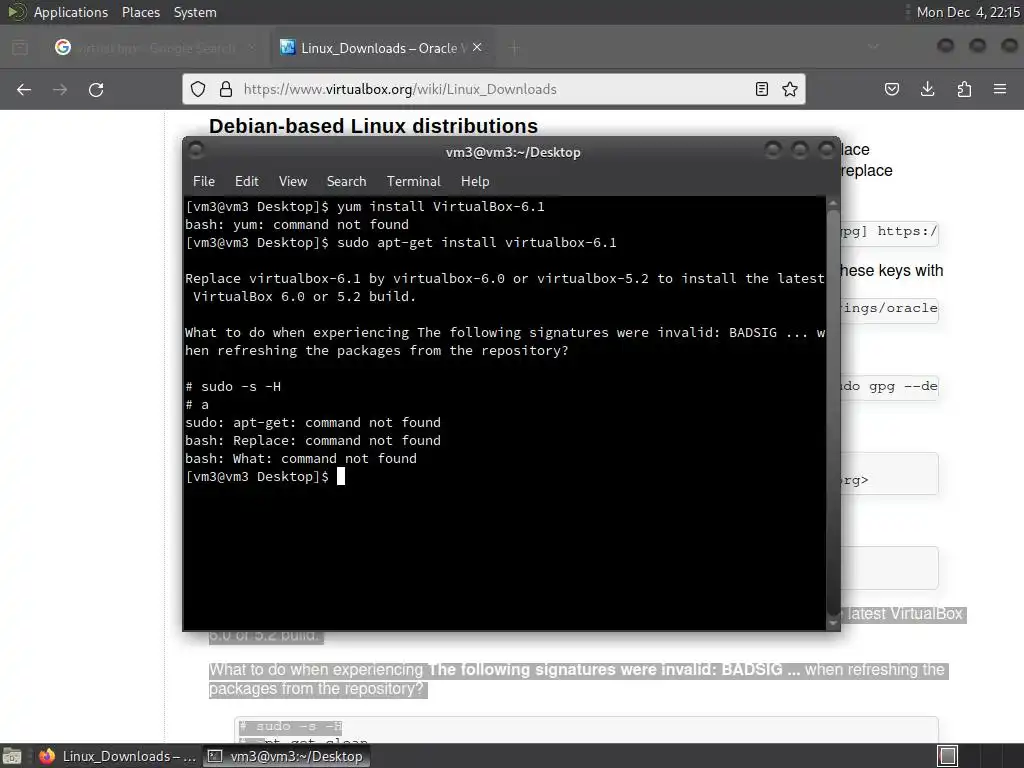Click the terminal scrollbar up arrow
1024x768 pixels.
tap(833, 204)
